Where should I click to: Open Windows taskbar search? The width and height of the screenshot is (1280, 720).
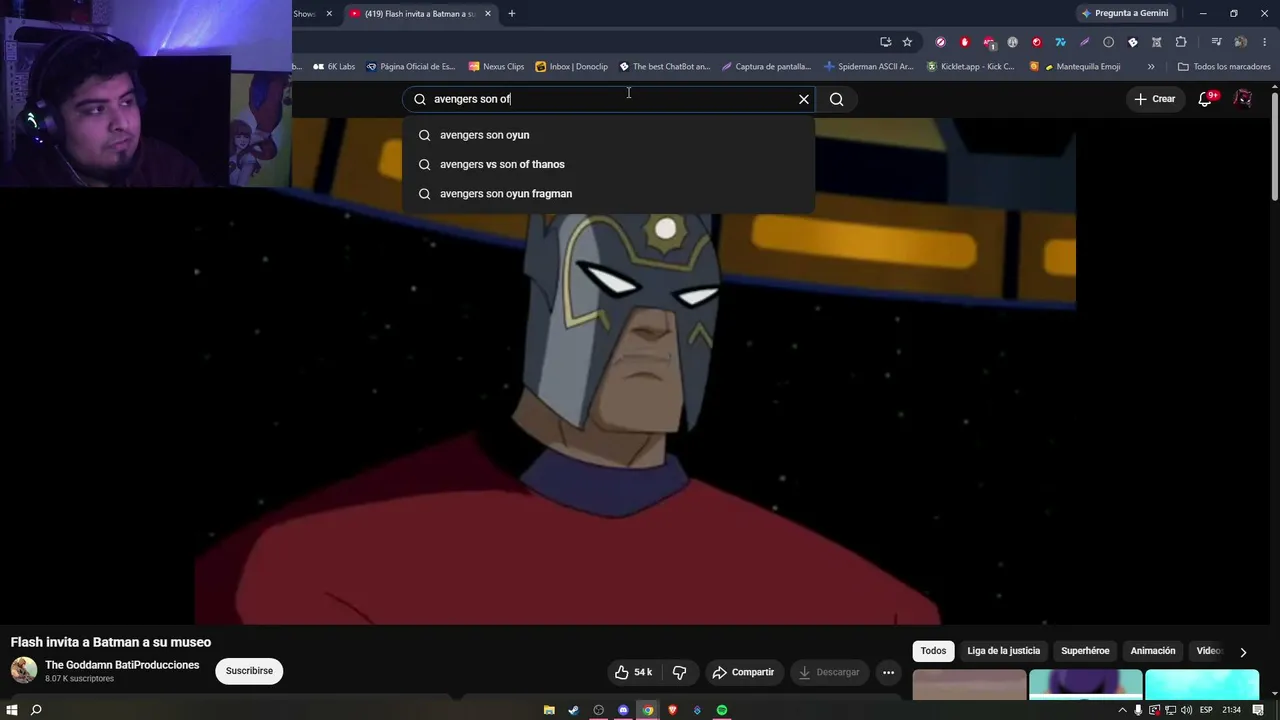tap(36, 710)
